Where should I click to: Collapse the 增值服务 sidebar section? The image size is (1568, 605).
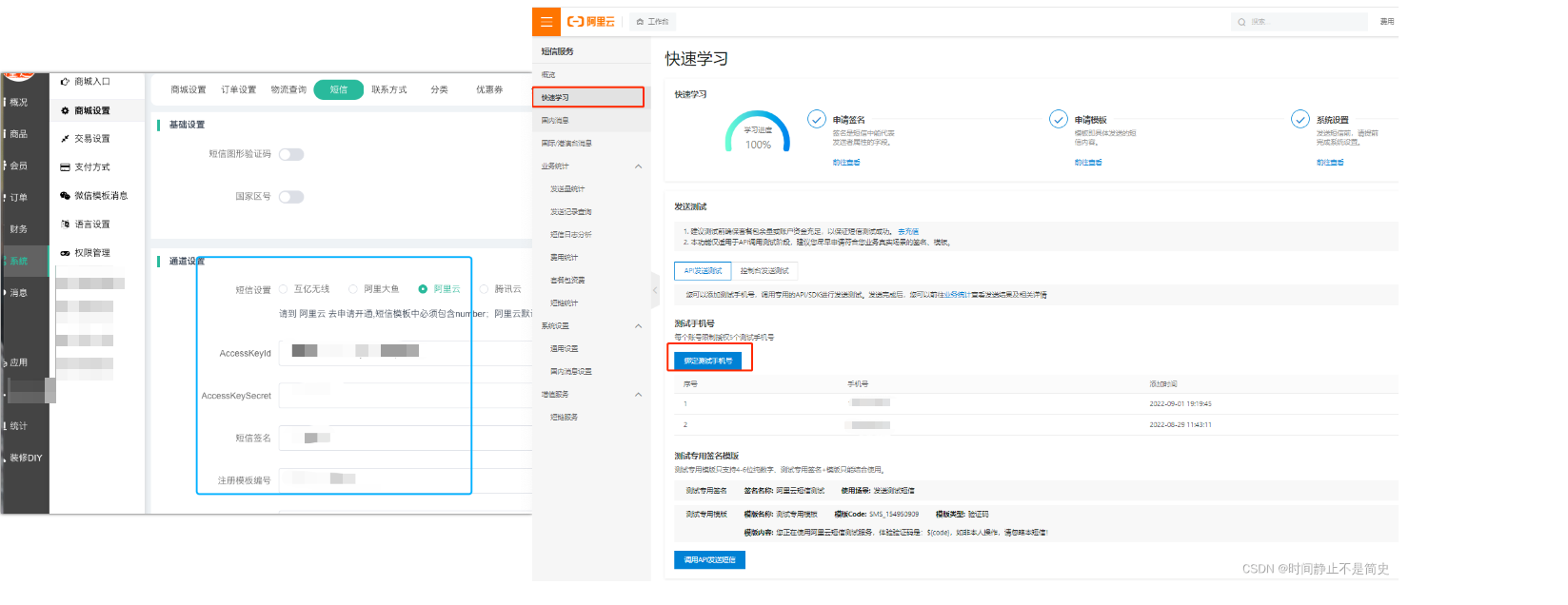click(638, 395)
